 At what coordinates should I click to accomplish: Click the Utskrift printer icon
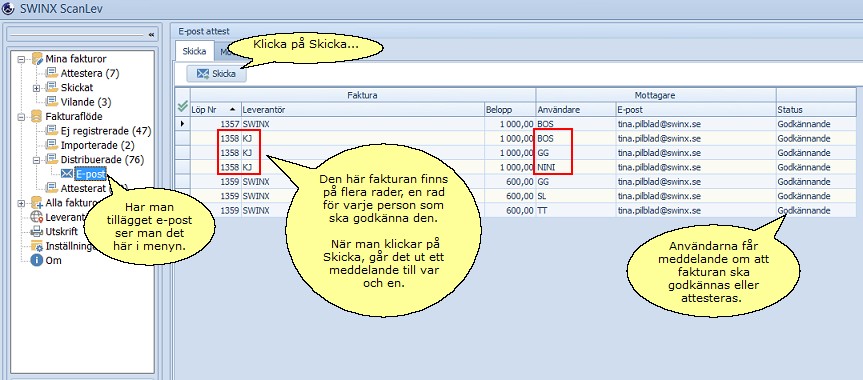[x=37, y=231]
